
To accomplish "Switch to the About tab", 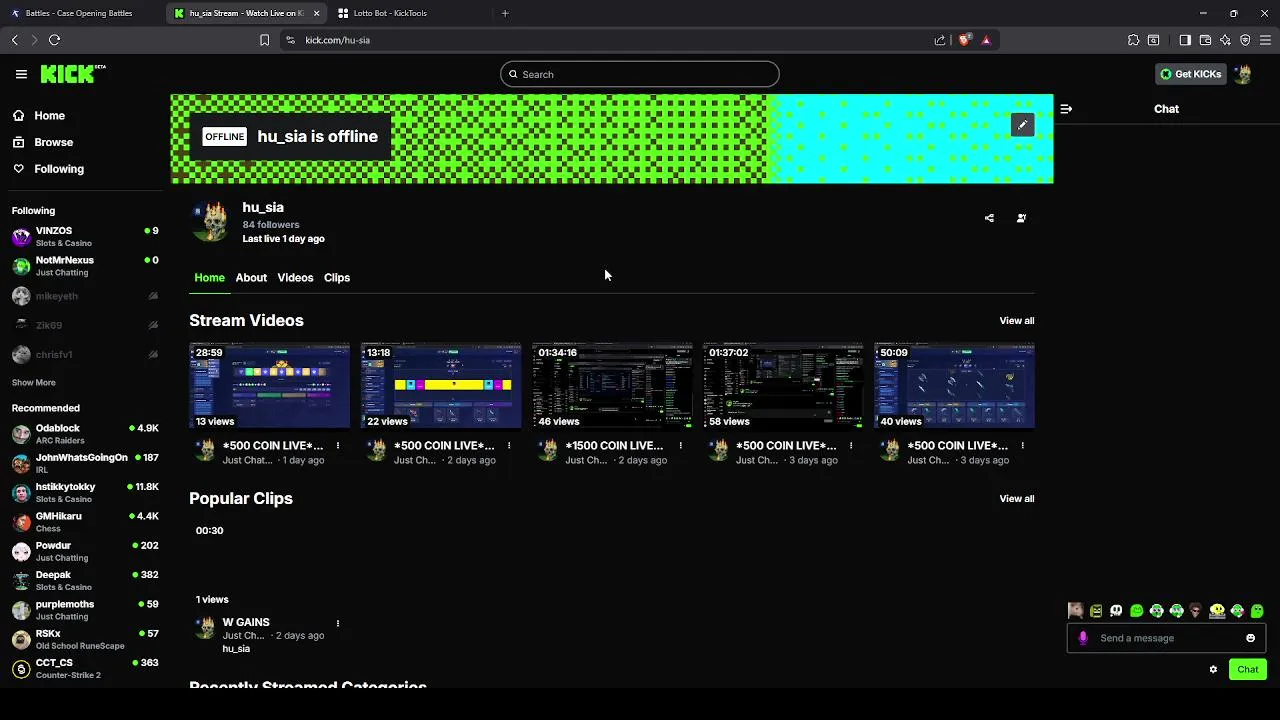I will point(251,278).
